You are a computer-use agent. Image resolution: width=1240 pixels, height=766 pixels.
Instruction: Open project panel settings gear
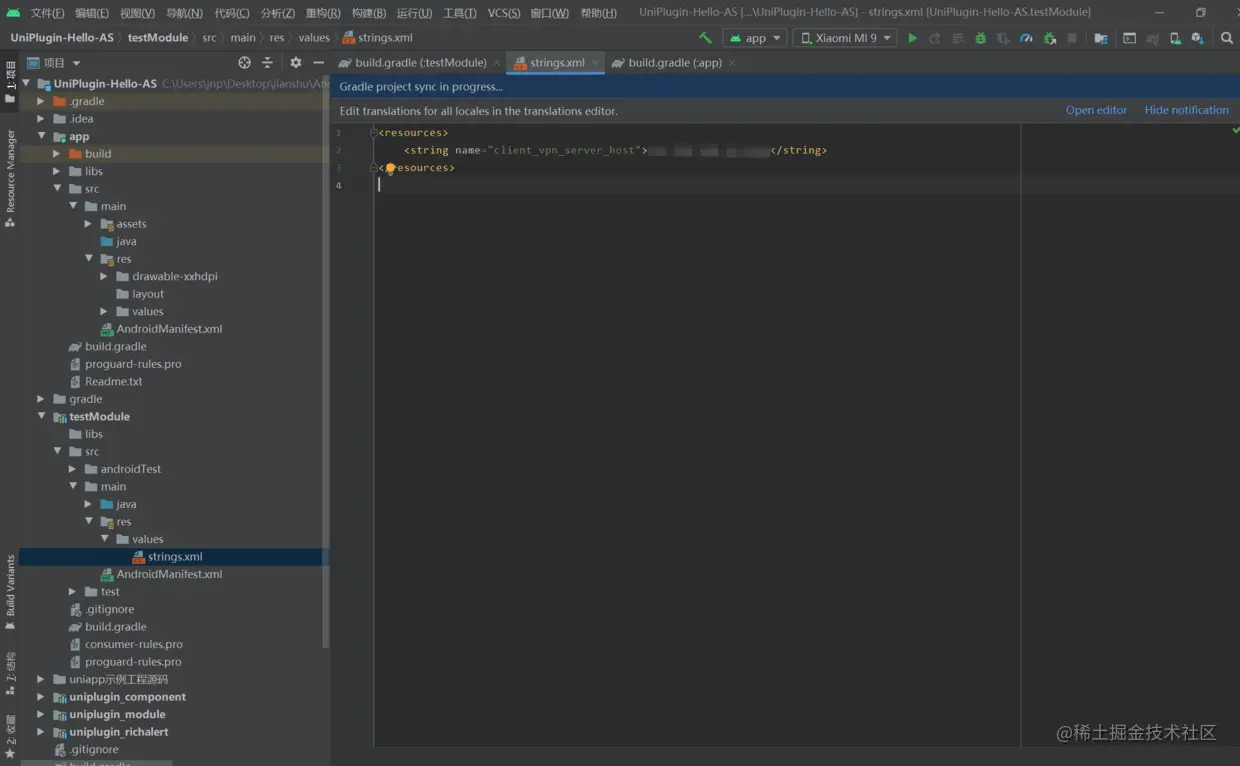tap(295, 62)
